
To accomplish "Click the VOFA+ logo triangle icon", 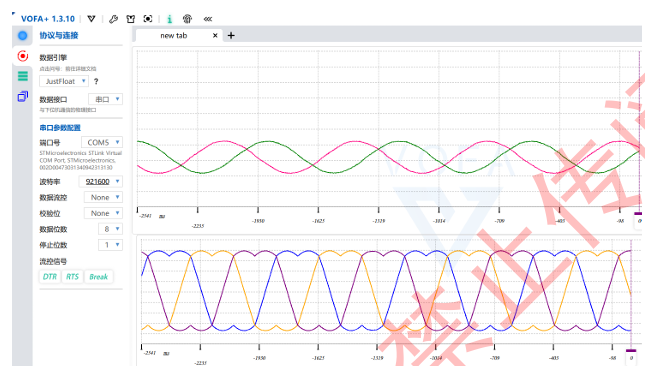I will click(91, 19).
